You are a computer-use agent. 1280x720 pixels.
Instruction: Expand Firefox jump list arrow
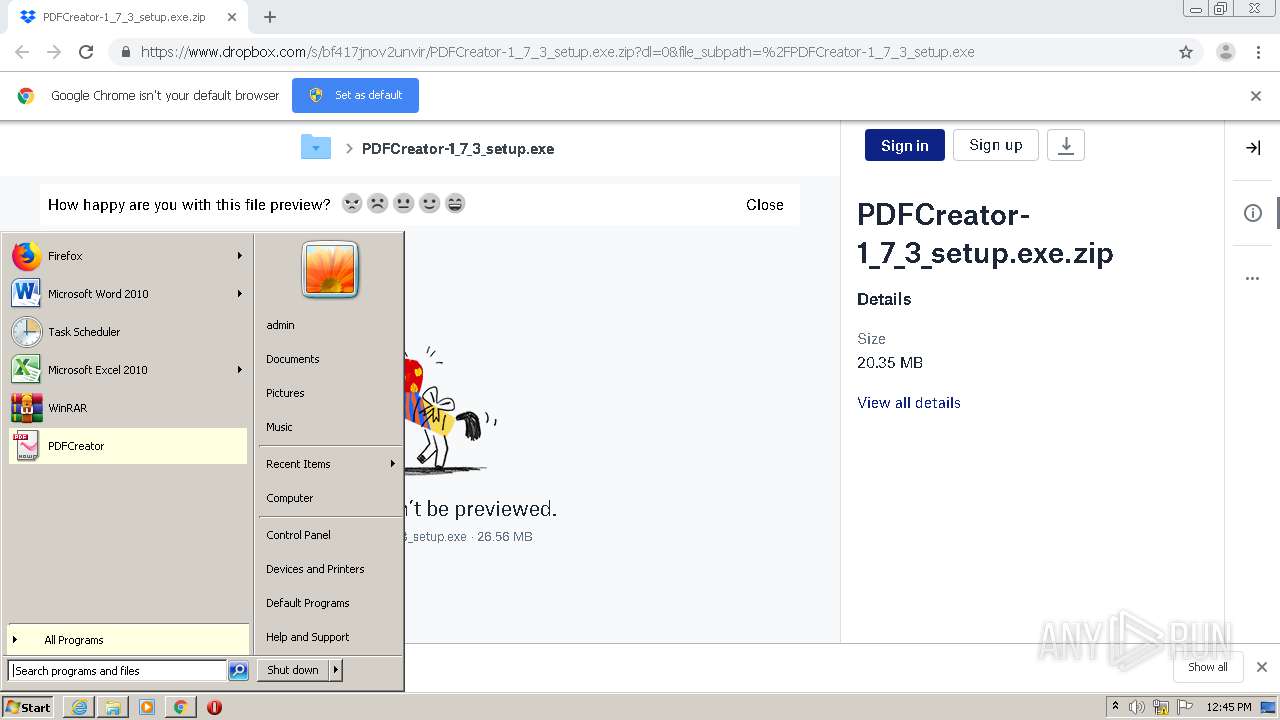(240, 256)
